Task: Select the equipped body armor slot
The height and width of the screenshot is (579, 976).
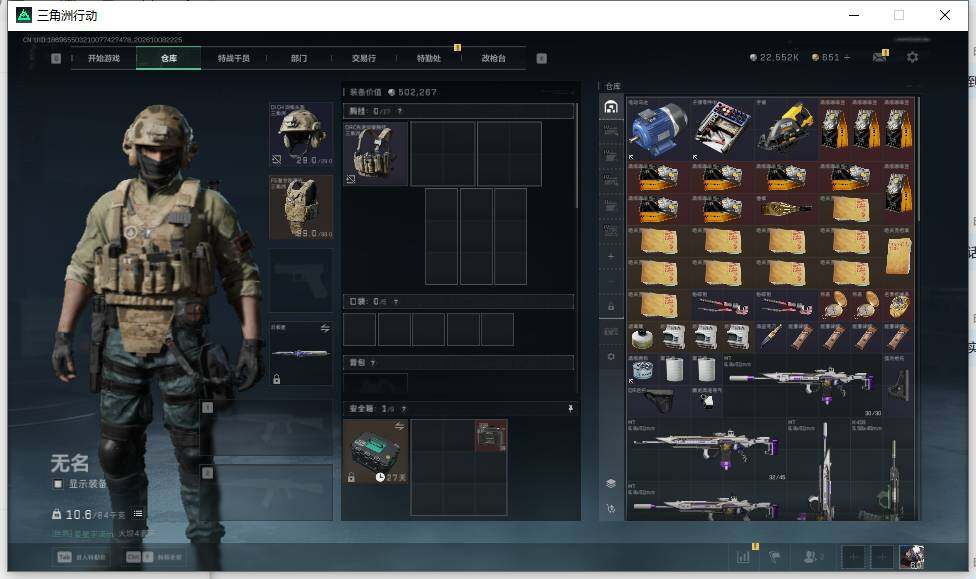Action: (301, 207)
